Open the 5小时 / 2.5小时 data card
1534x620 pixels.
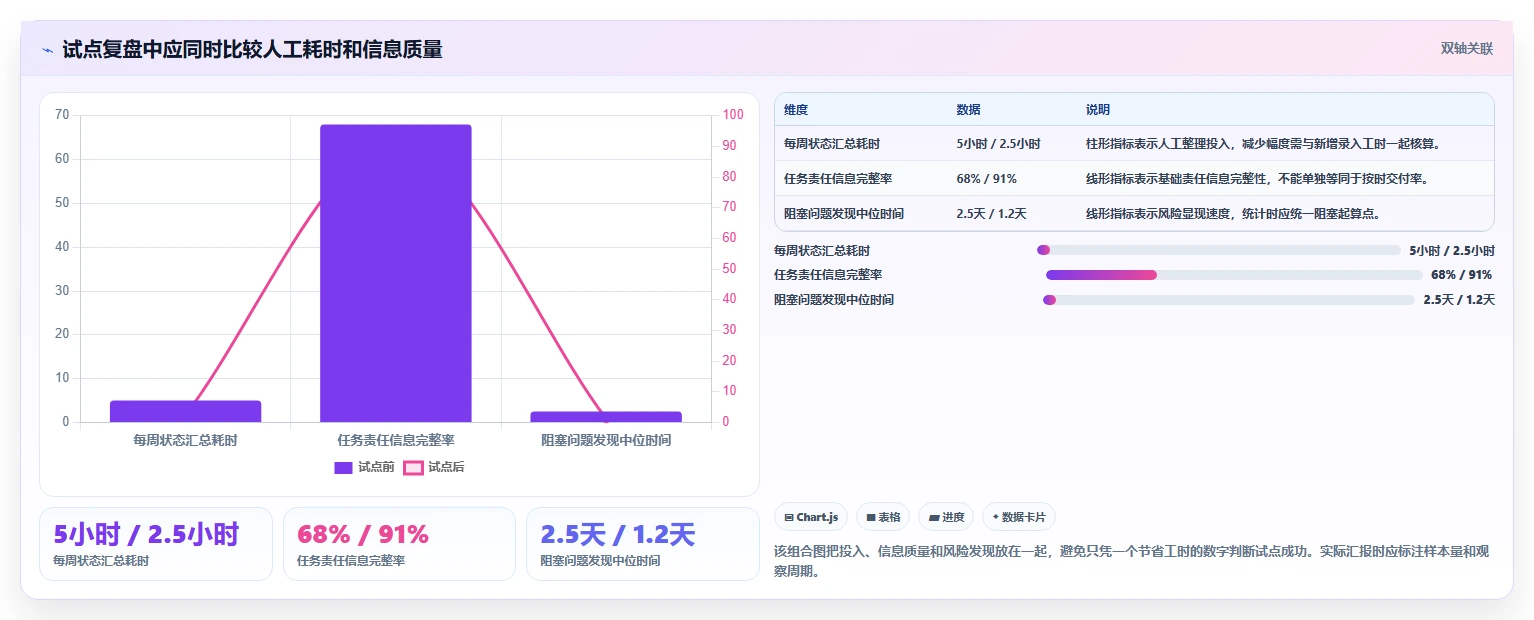pos(156,544)
